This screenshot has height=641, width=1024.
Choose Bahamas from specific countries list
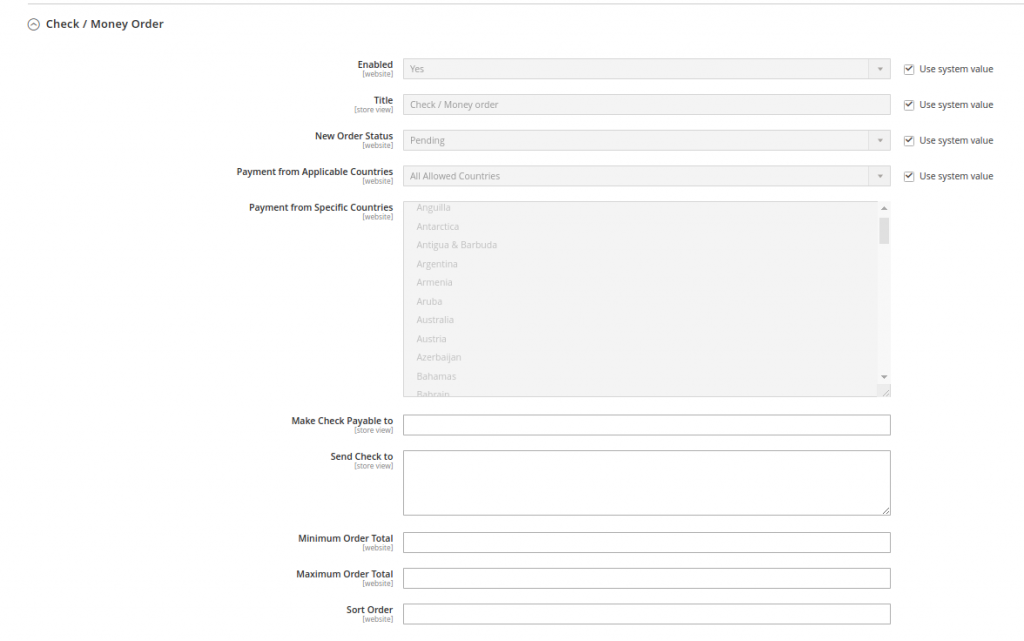pyautogui.click(x=436, y=376)
